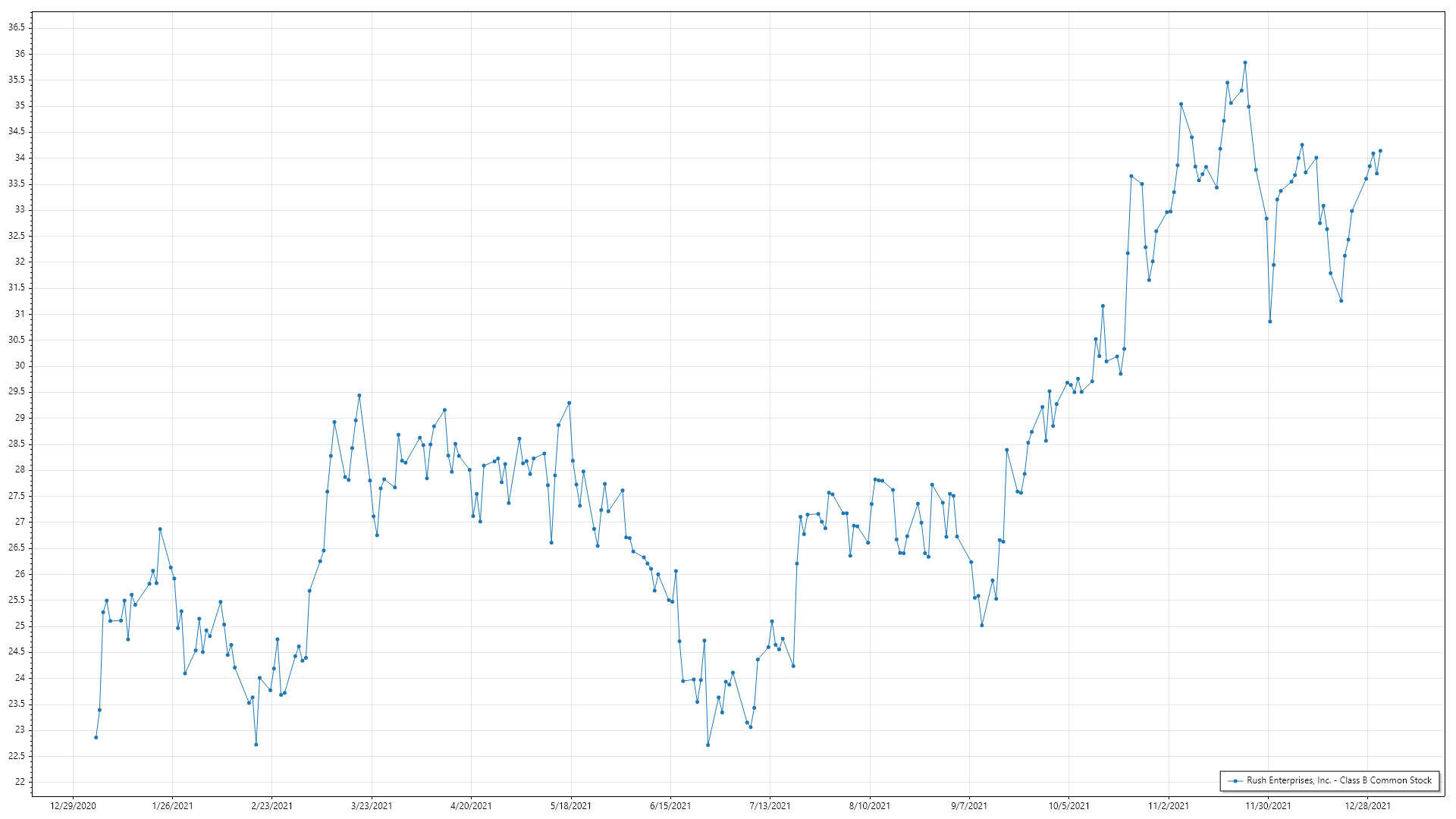Click the 33 y-axis value label
This screenshot has width=1456, height=819.
(x=20, y=209)
